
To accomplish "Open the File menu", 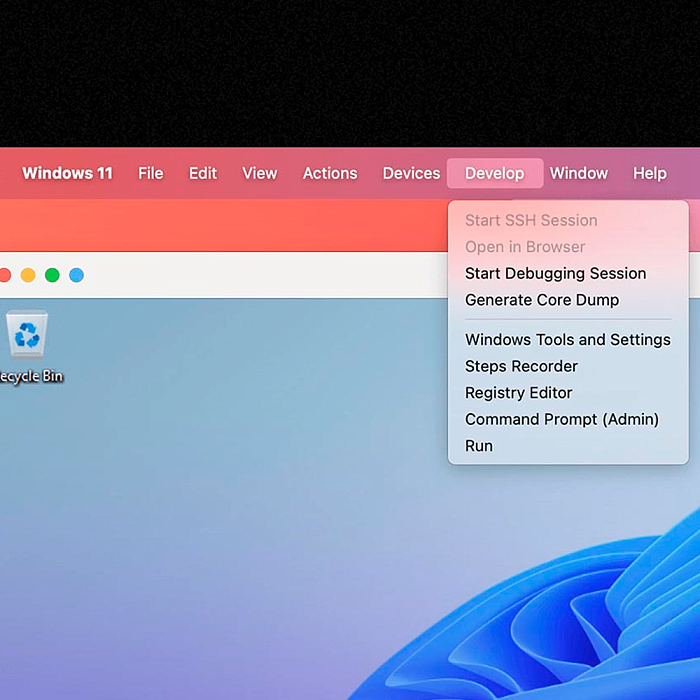I will [150, 173].
